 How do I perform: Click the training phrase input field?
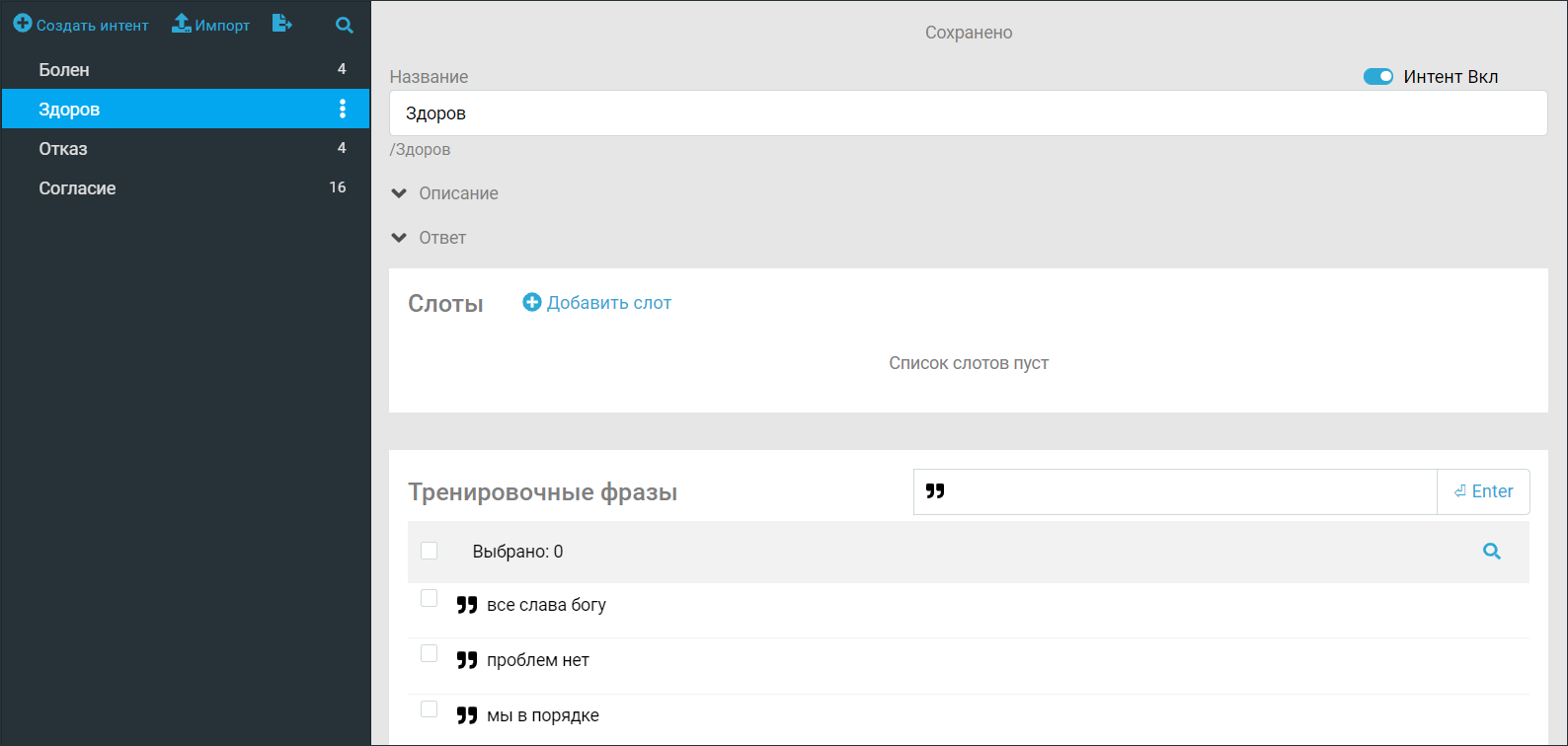coord(1175,491)
